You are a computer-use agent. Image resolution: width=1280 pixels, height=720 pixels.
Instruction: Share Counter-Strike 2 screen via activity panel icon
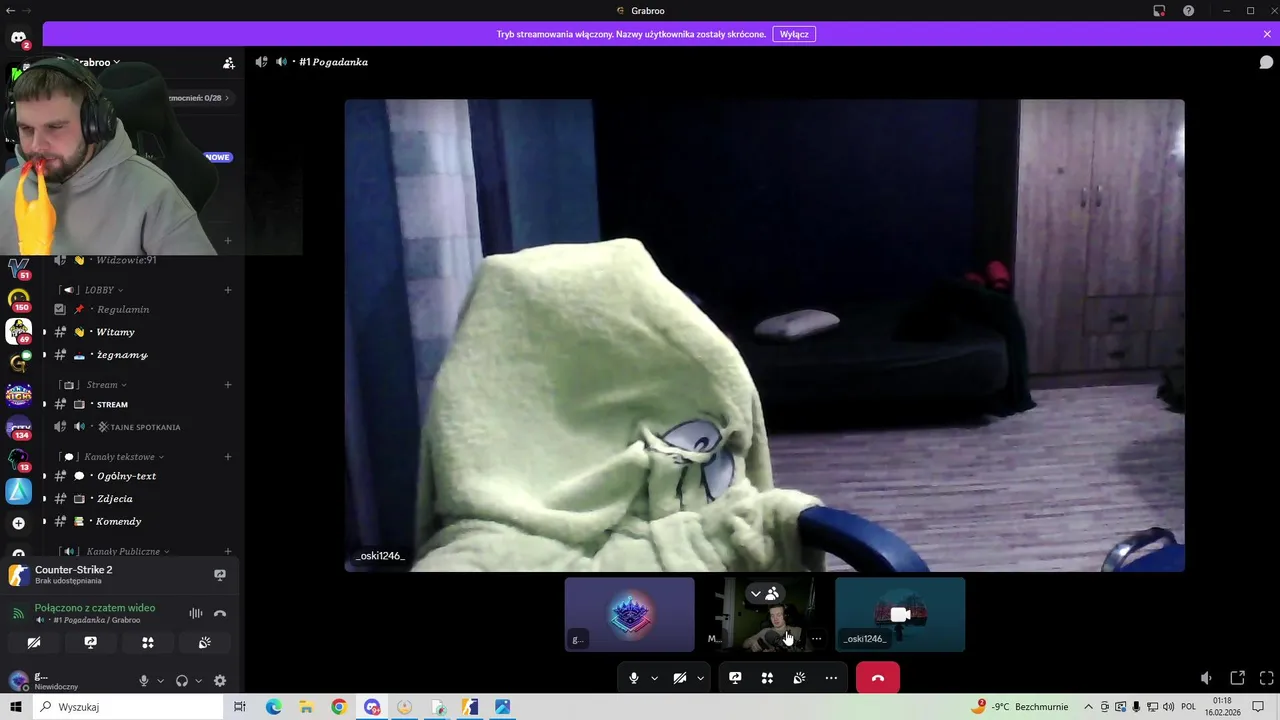(220, 575)
